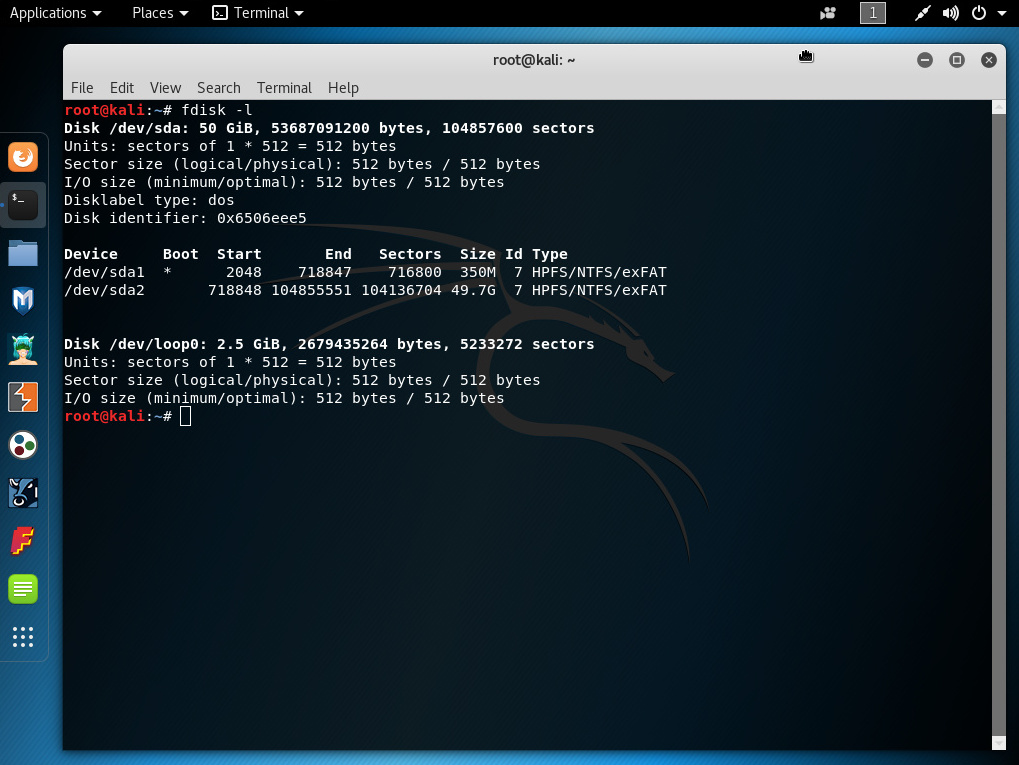Launch BeEF from the dock

[23, 492]
